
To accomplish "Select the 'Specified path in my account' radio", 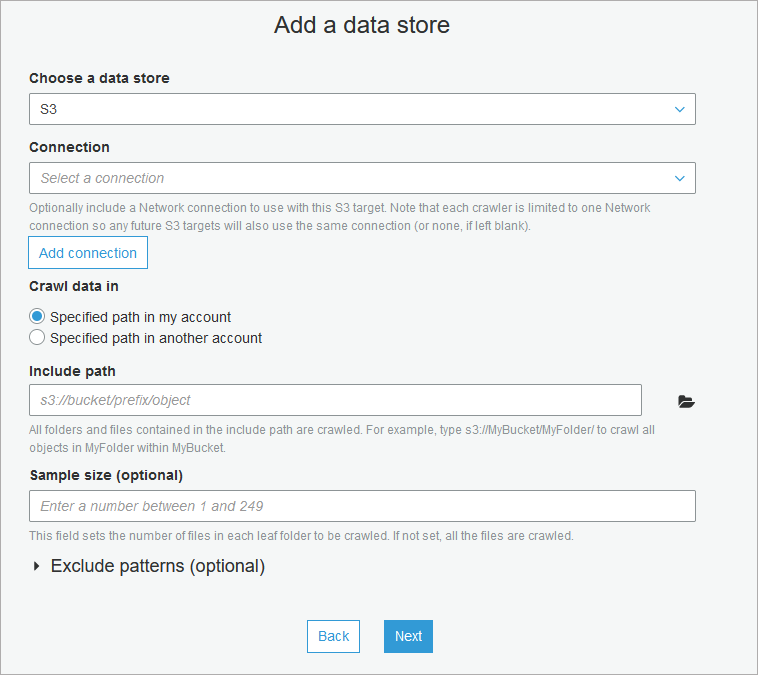I will [38, 316].
